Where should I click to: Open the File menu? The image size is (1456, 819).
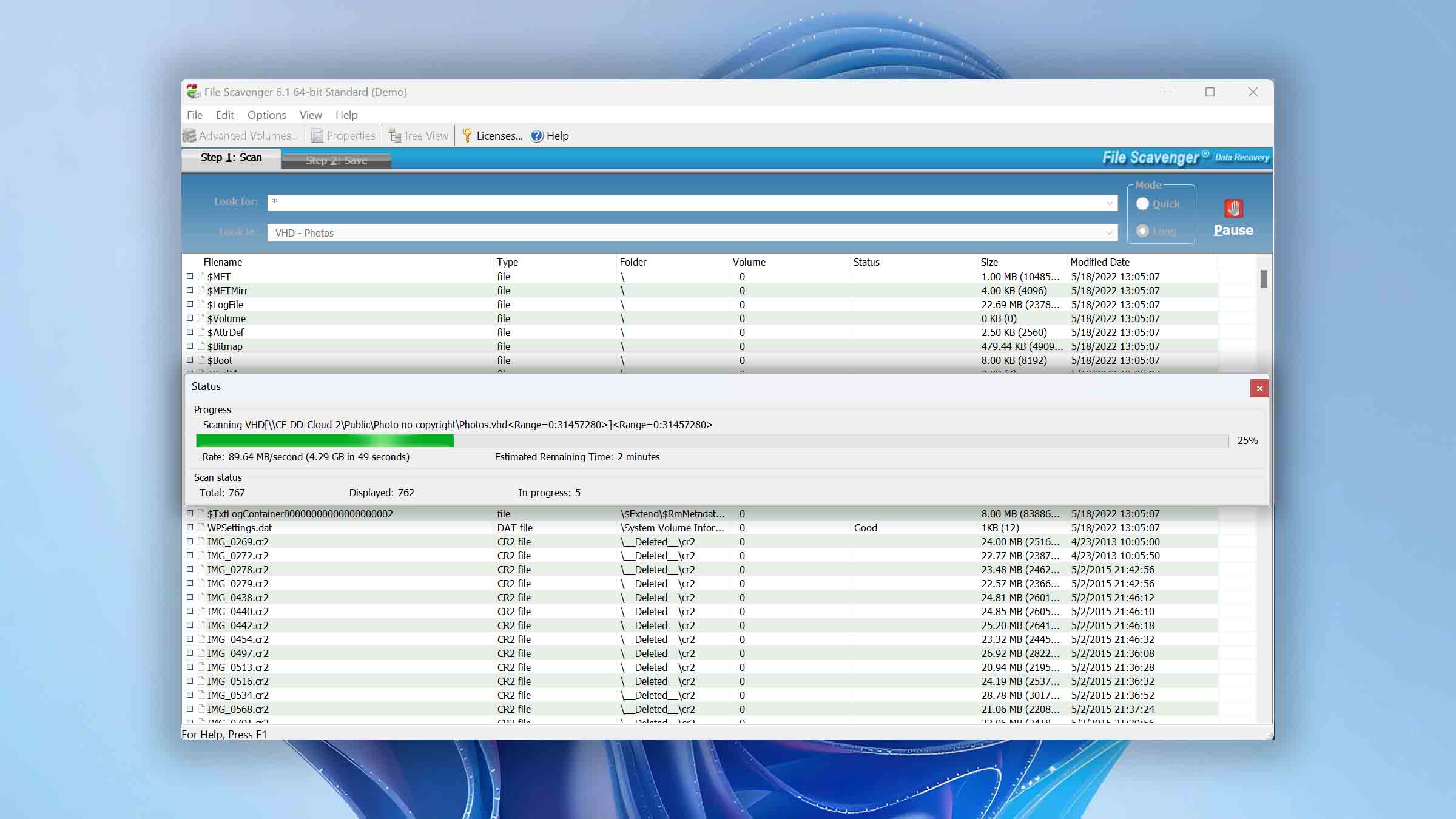click(x=195, y=115)
